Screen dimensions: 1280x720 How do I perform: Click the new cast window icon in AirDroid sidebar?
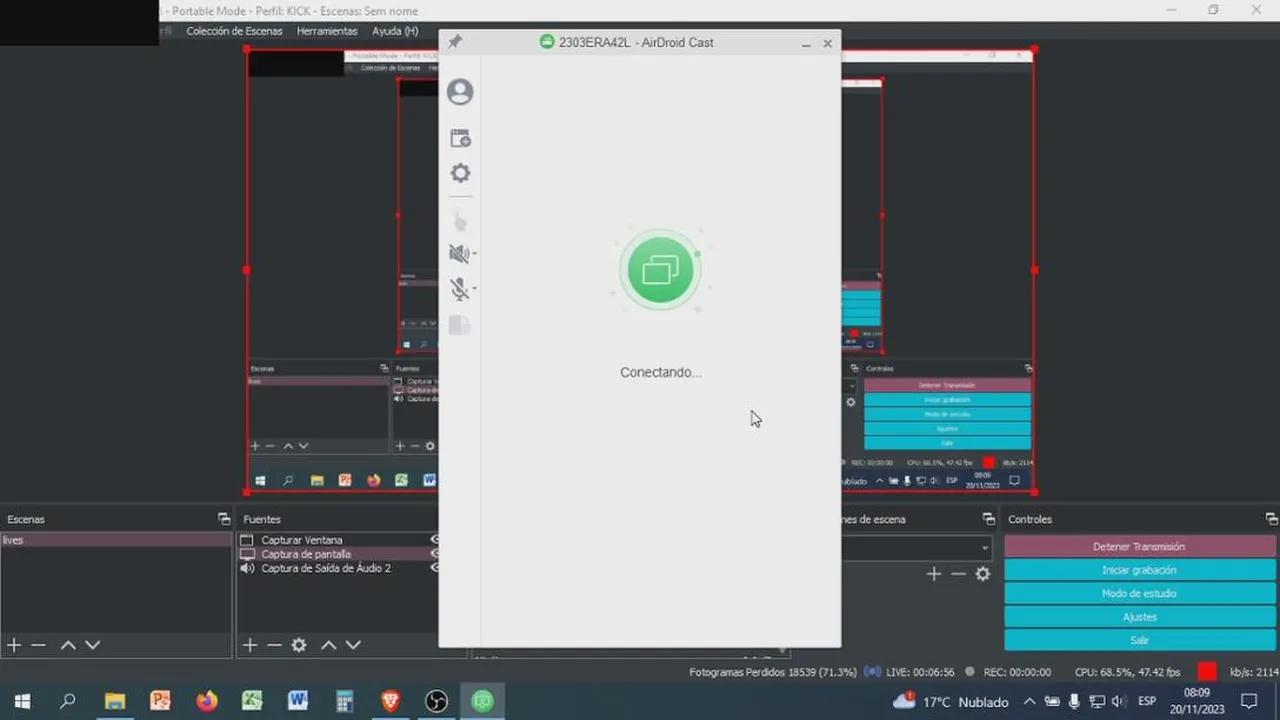[x=460, y=138]
